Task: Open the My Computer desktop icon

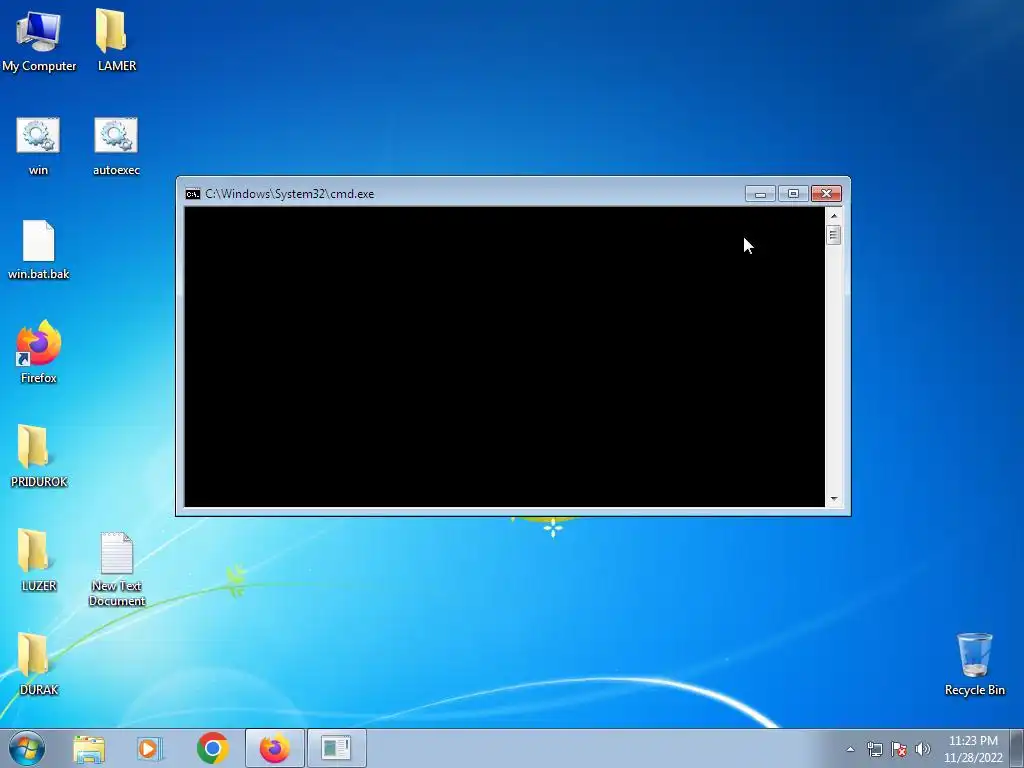Action: click(39, 40)
